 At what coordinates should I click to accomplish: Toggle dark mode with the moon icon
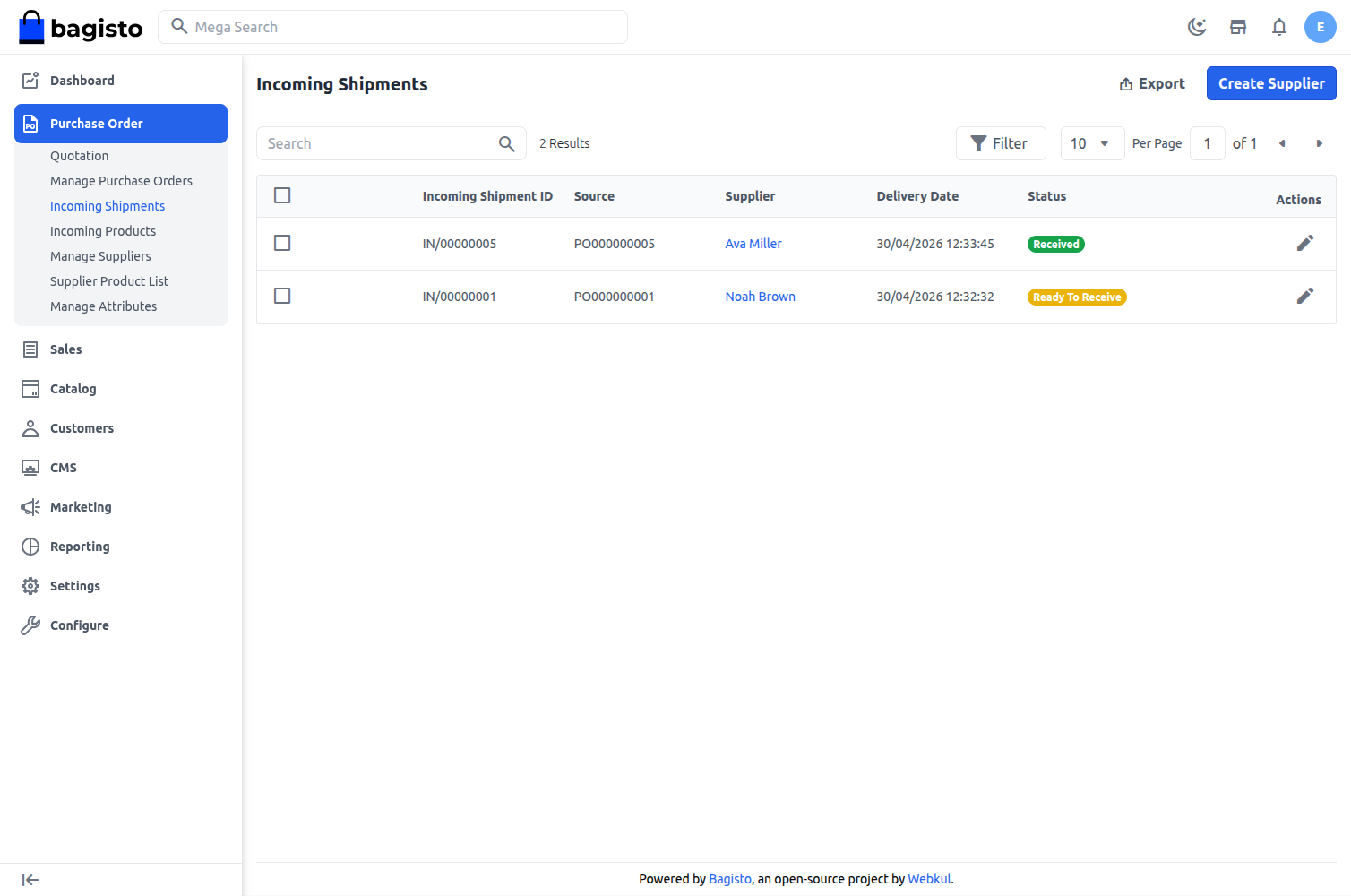(1197, 27)
